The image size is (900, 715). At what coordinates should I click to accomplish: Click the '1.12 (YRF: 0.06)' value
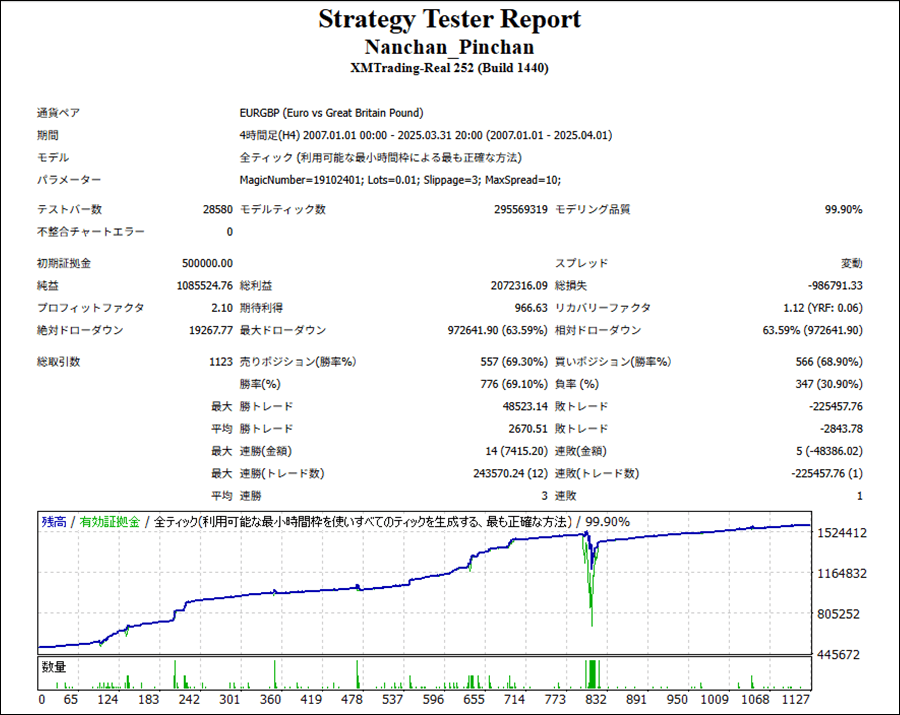click(823, 308)
